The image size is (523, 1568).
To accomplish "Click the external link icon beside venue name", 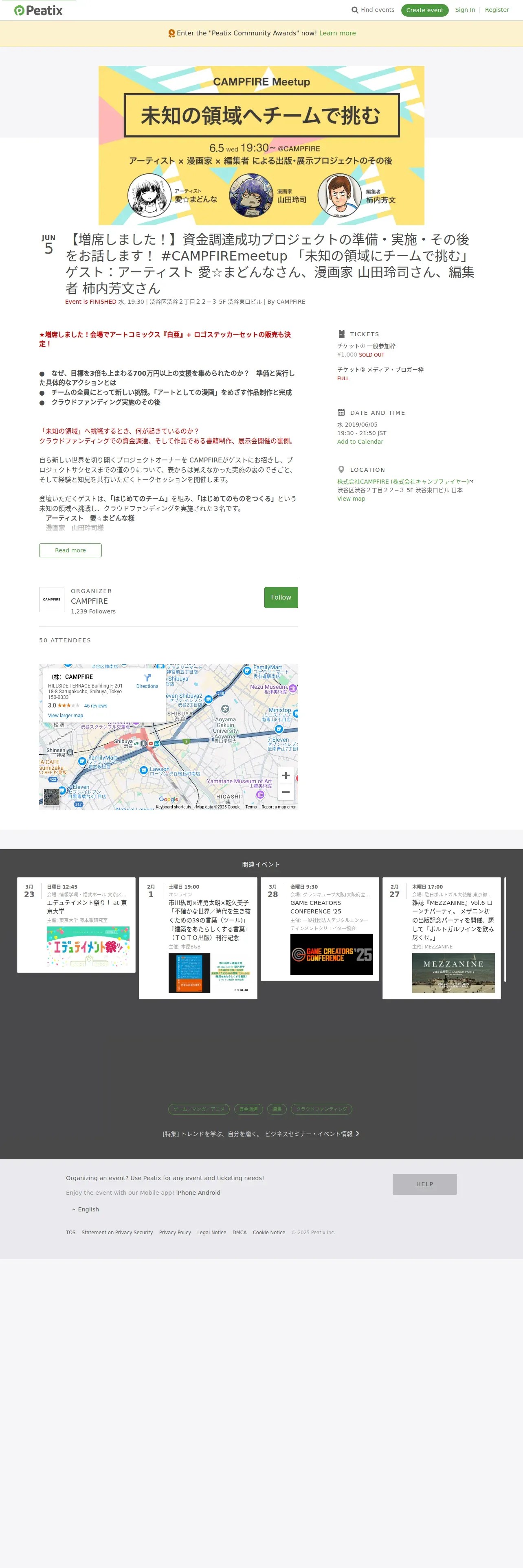I will point(471,482).
